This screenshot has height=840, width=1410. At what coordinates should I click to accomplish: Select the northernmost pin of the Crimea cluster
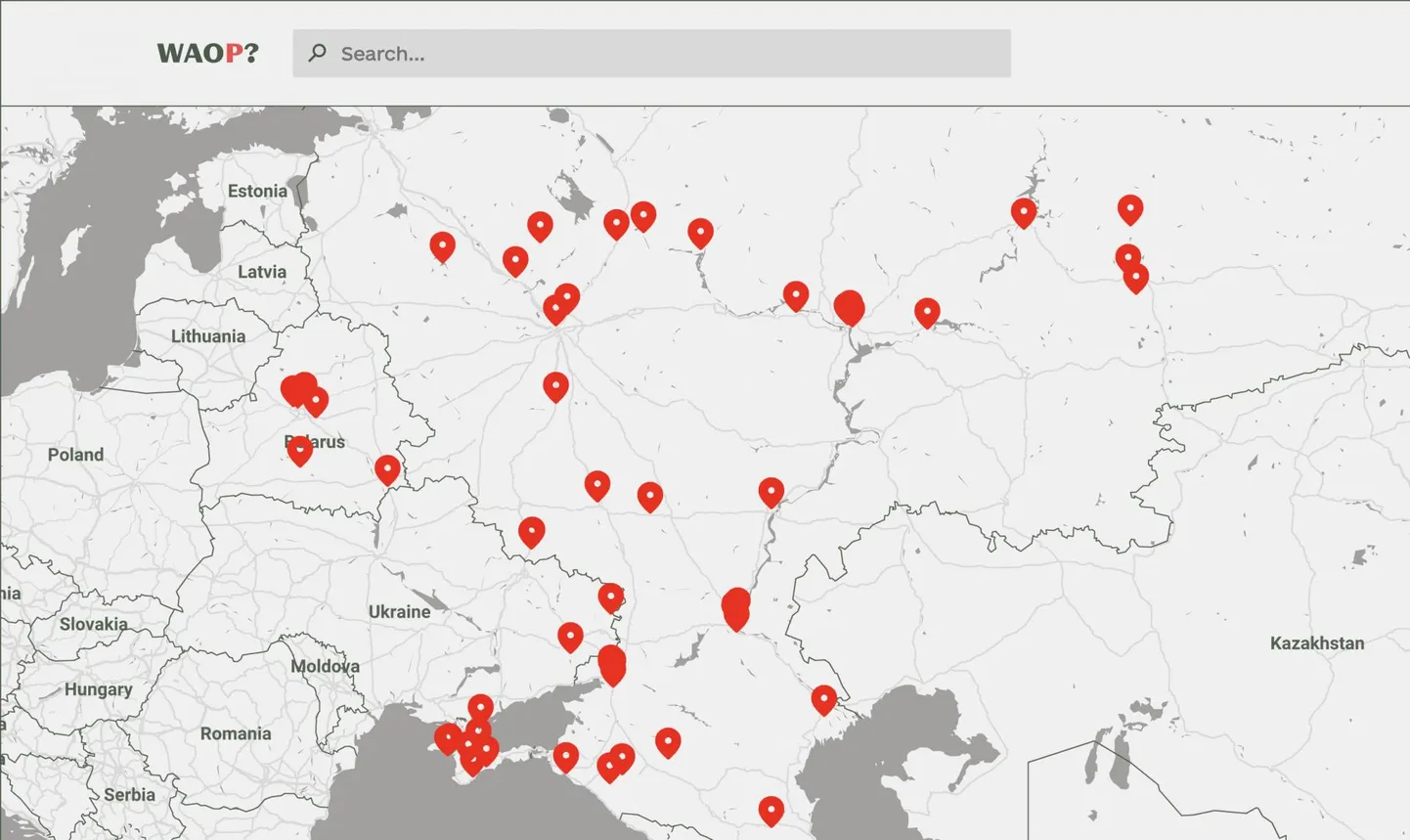coord(480,708)
